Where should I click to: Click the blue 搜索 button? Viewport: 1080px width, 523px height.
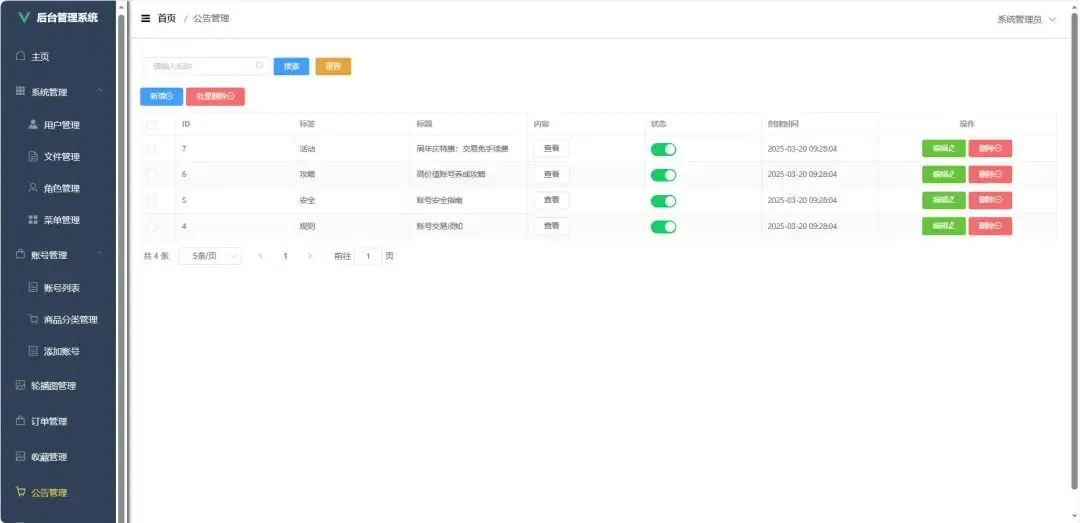point(291,66)
